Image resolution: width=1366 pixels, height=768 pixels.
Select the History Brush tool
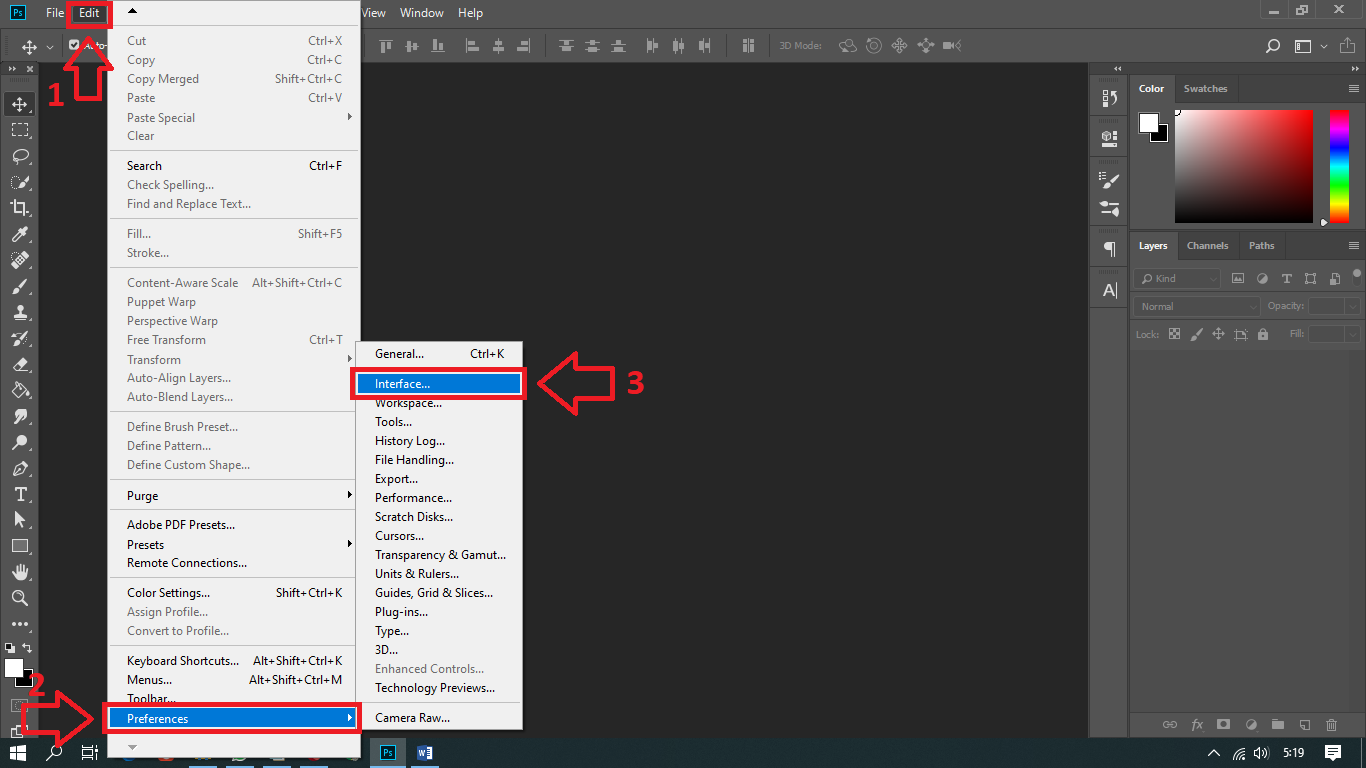click(20, 338)
